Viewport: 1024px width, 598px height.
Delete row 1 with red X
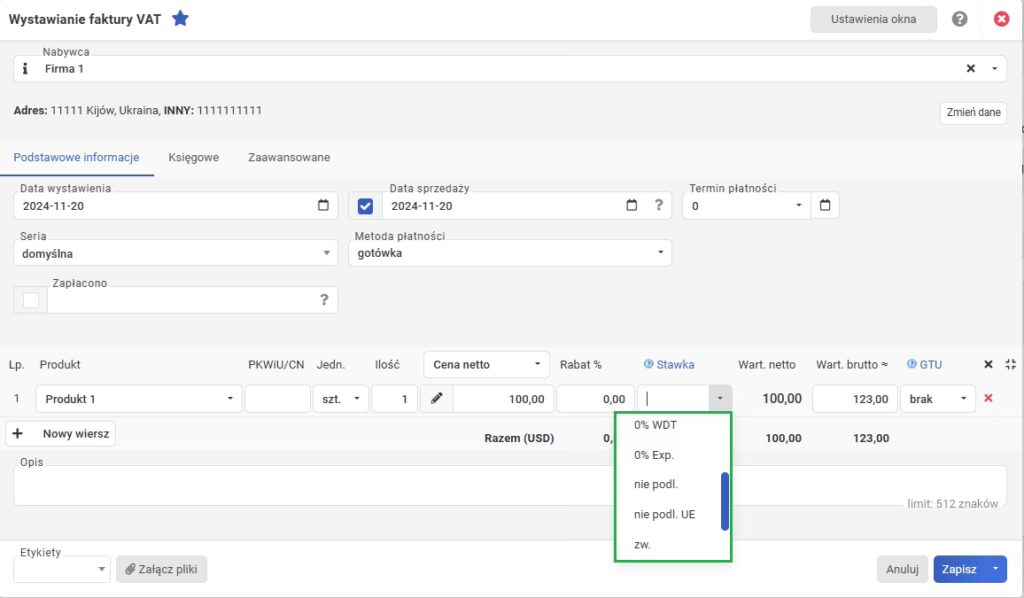tap(989, 399)
